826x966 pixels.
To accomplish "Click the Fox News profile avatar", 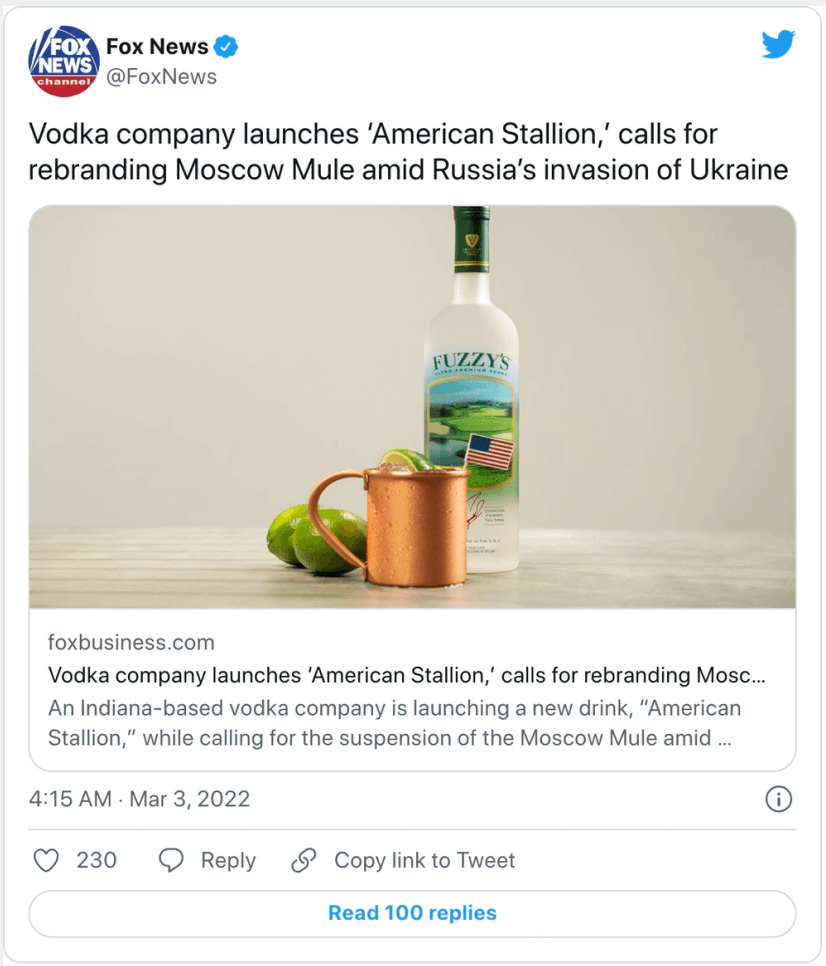I will click(x=63, y=60).
